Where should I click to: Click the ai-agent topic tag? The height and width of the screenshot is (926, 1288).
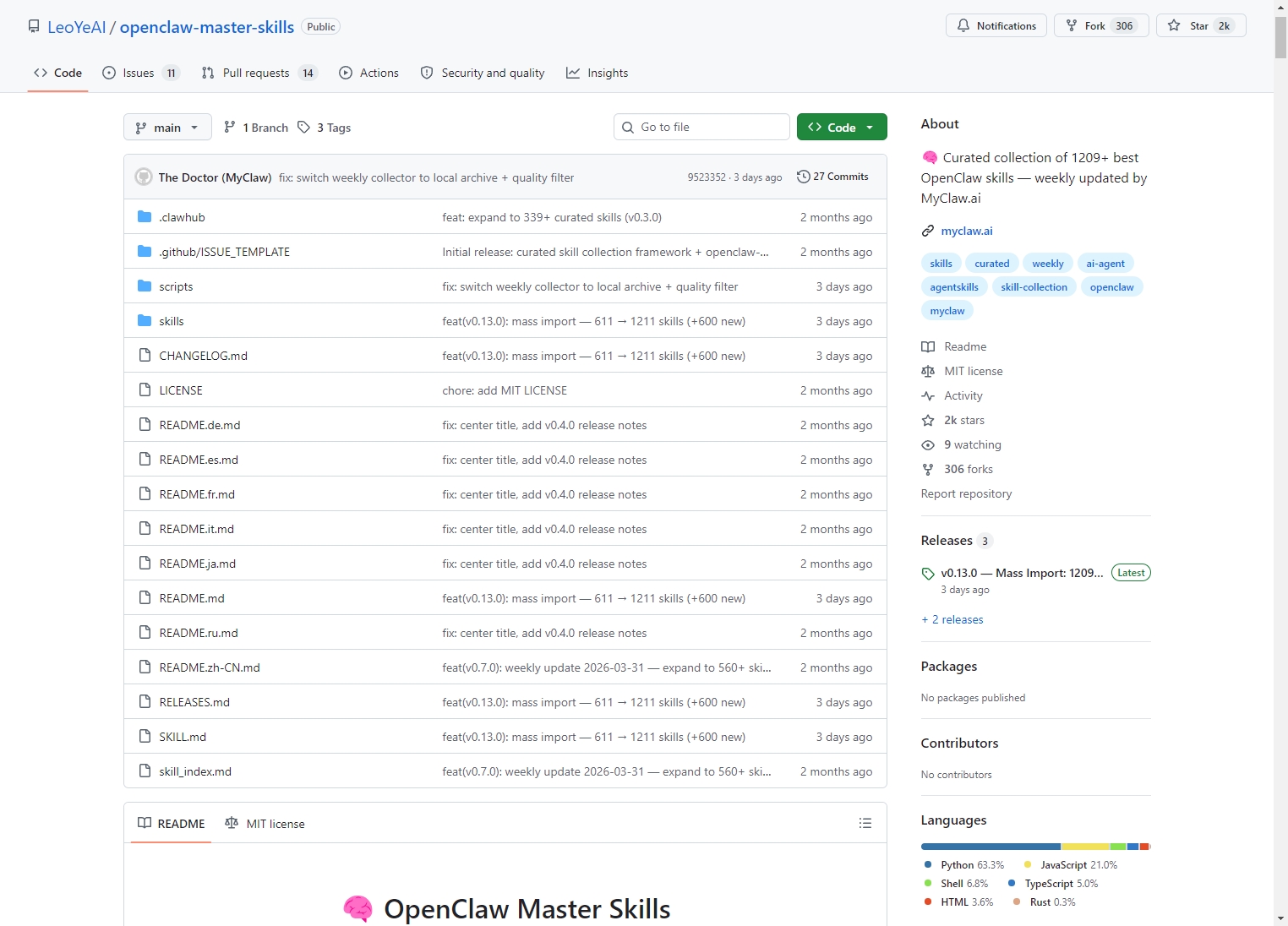pos(1105,264)
